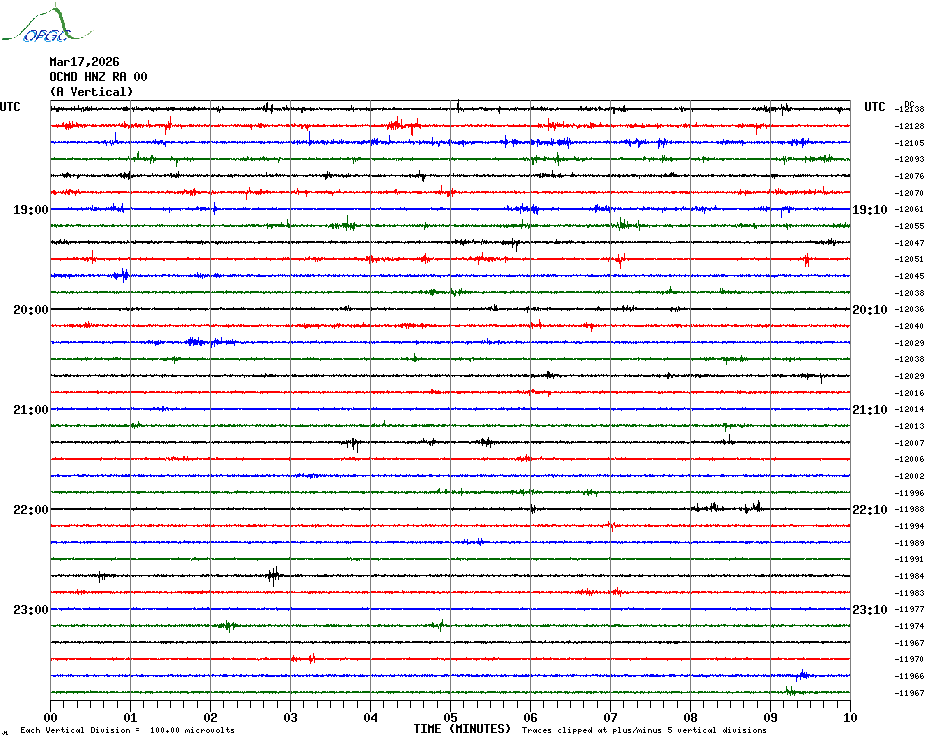
Task: Select the 23:00 time label
Action: (x=31, y=610)
